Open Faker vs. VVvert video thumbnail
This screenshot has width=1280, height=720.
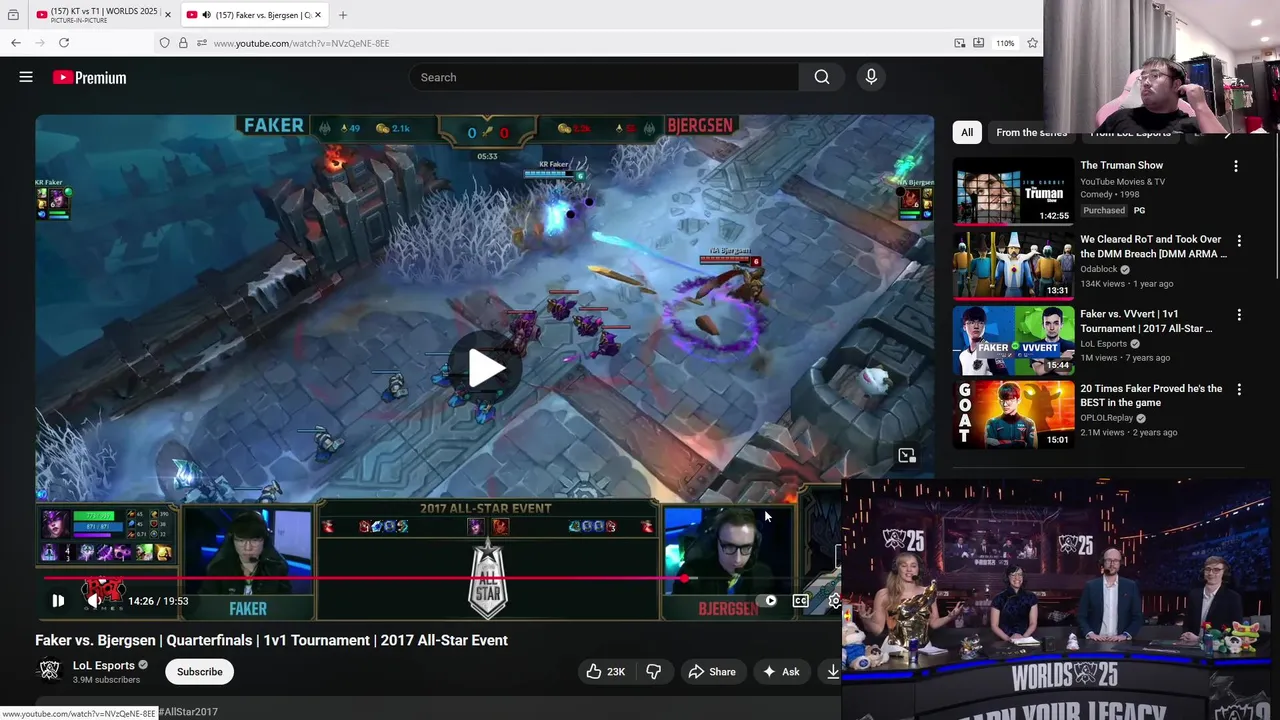pyautogui.click(x=1013, y=340)
